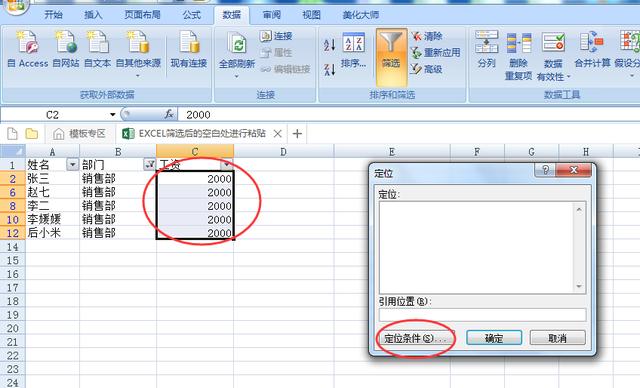Screen dimensions: 640x388
Task: Expand the Name Box dropdown arrow
Action: point(113,115)
